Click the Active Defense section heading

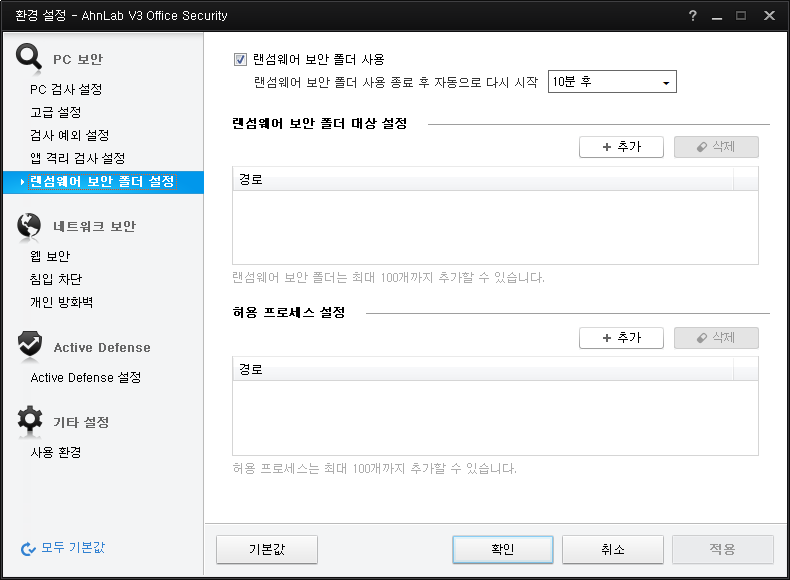coord(102,348)
